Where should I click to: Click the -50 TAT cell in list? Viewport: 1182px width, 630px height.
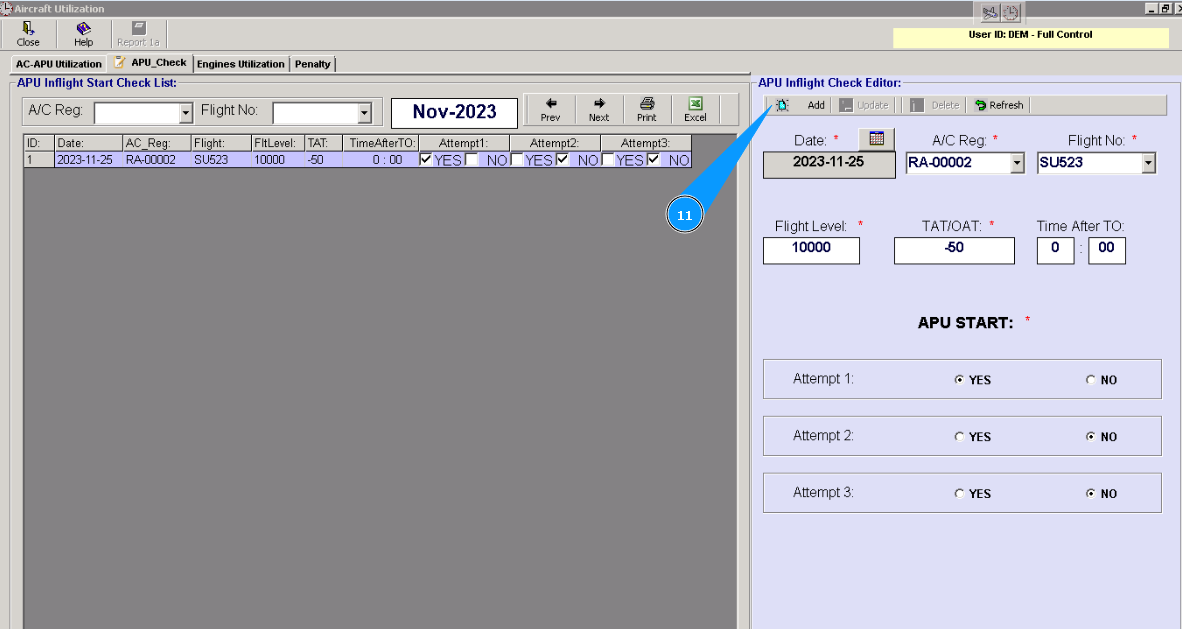323,160
